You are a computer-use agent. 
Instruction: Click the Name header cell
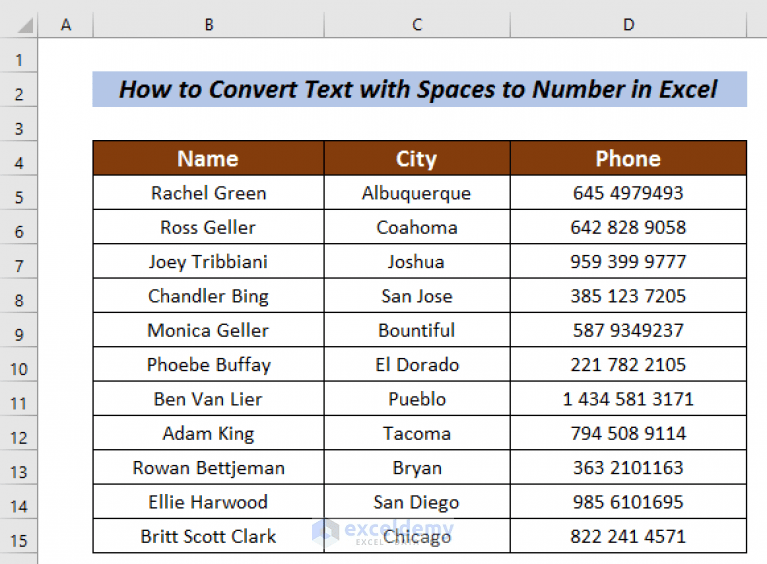tap(208, 158)
